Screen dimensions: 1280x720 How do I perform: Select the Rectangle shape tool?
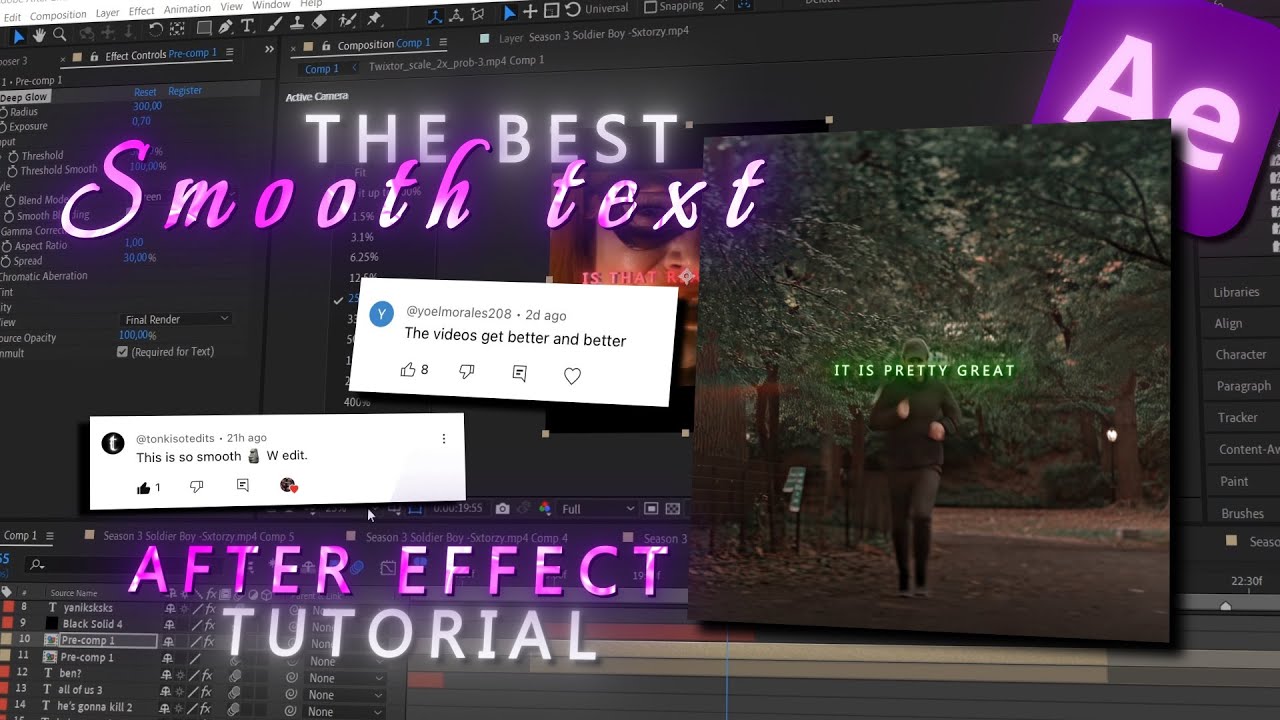click(x=204, y=27)
